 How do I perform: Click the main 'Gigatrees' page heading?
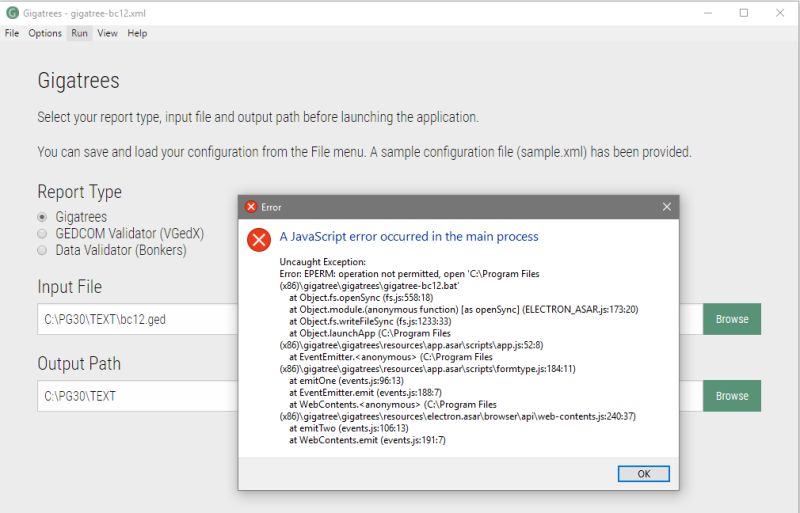pyautogui.click(x=79, y=81)
